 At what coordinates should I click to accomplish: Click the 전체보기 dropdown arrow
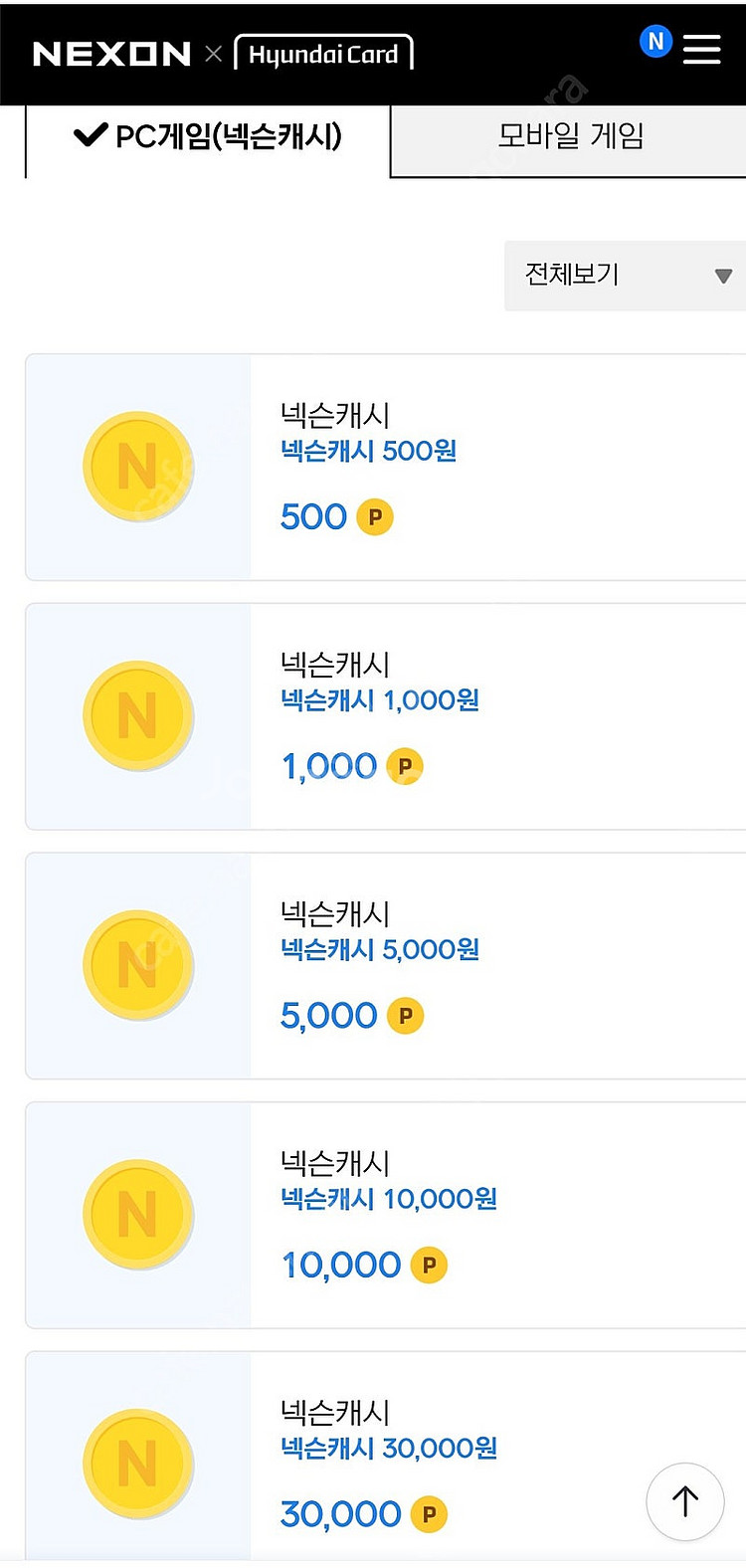pyautogui.click(x=723, y=276)
